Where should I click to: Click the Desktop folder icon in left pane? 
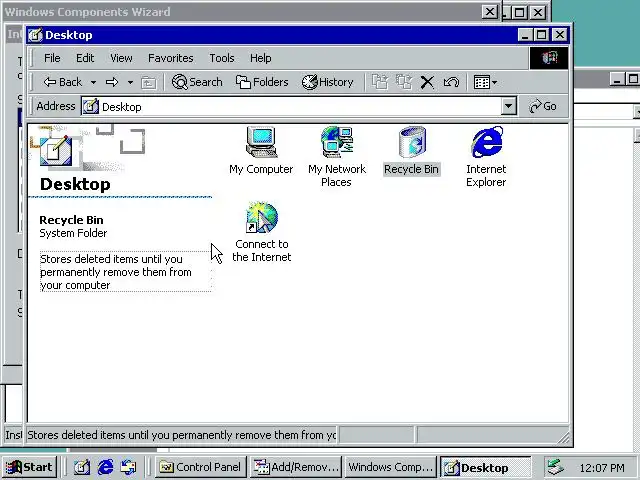[x=56, y=150]
